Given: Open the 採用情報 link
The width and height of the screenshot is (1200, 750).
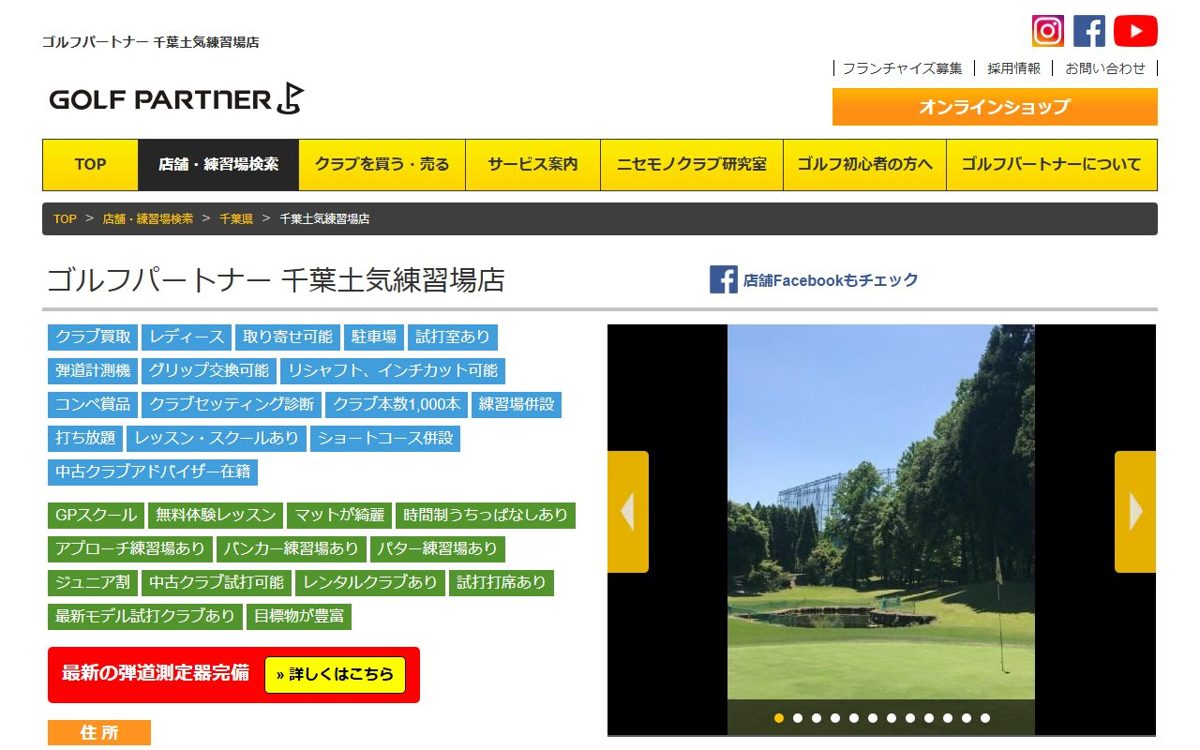Looking at the screenshot, I should click(x=1014, y=69).
